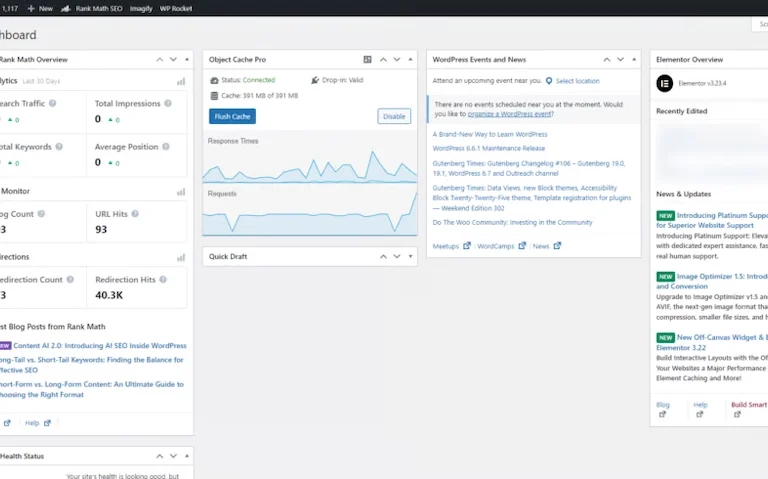Click the help icon next to URL Hits
Screen dimensions: 768x479
[135, 214]
